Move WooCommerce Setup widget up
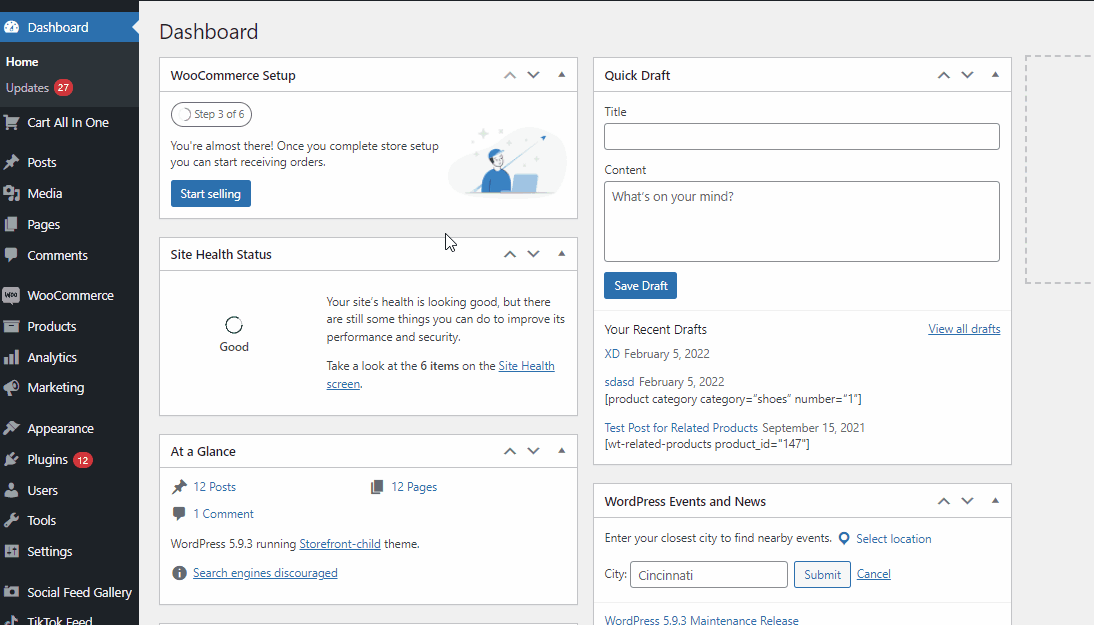This screenshot has width=1094, height=625. (510, 75)
